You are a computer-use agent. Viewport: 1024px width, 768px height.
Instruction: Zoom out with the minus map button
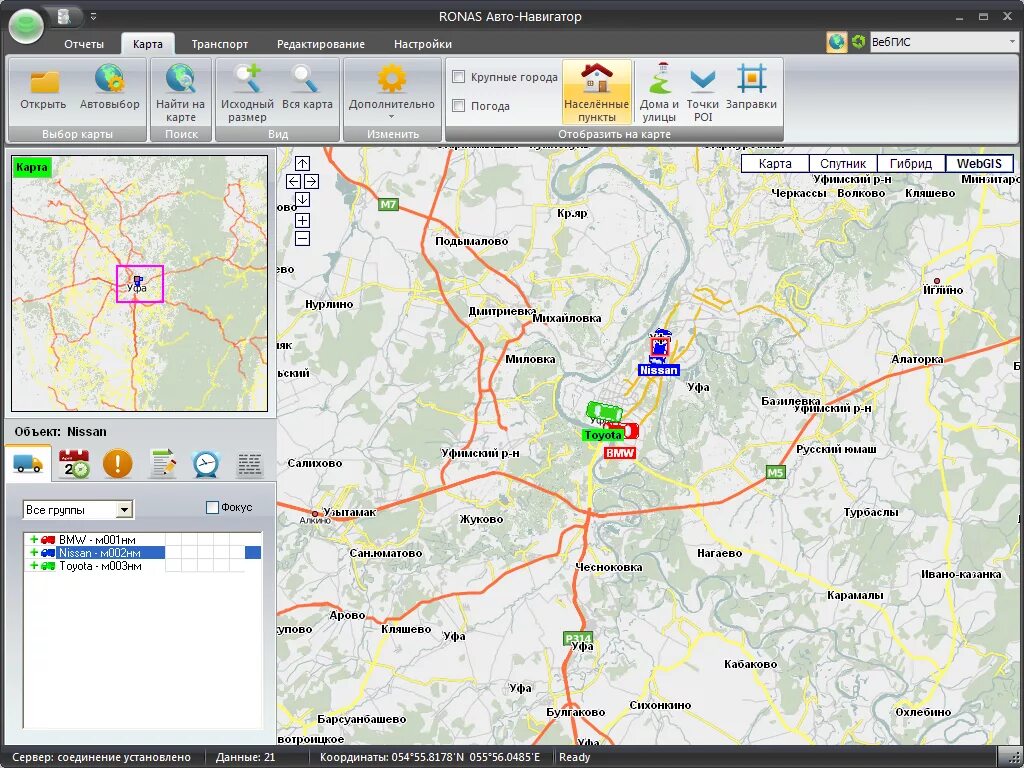click(x=302, y=239)
